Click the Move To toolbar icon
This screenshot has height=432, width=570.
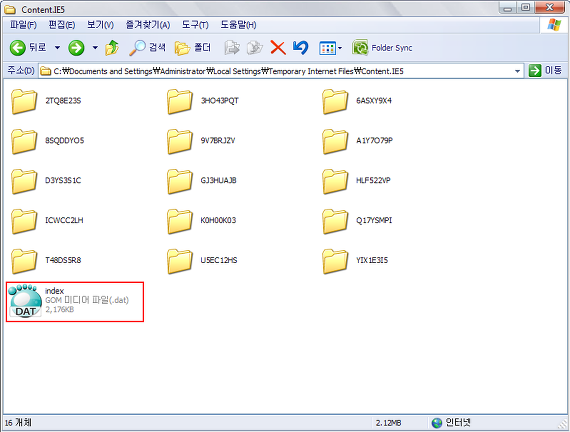click(x=232, y=48)
